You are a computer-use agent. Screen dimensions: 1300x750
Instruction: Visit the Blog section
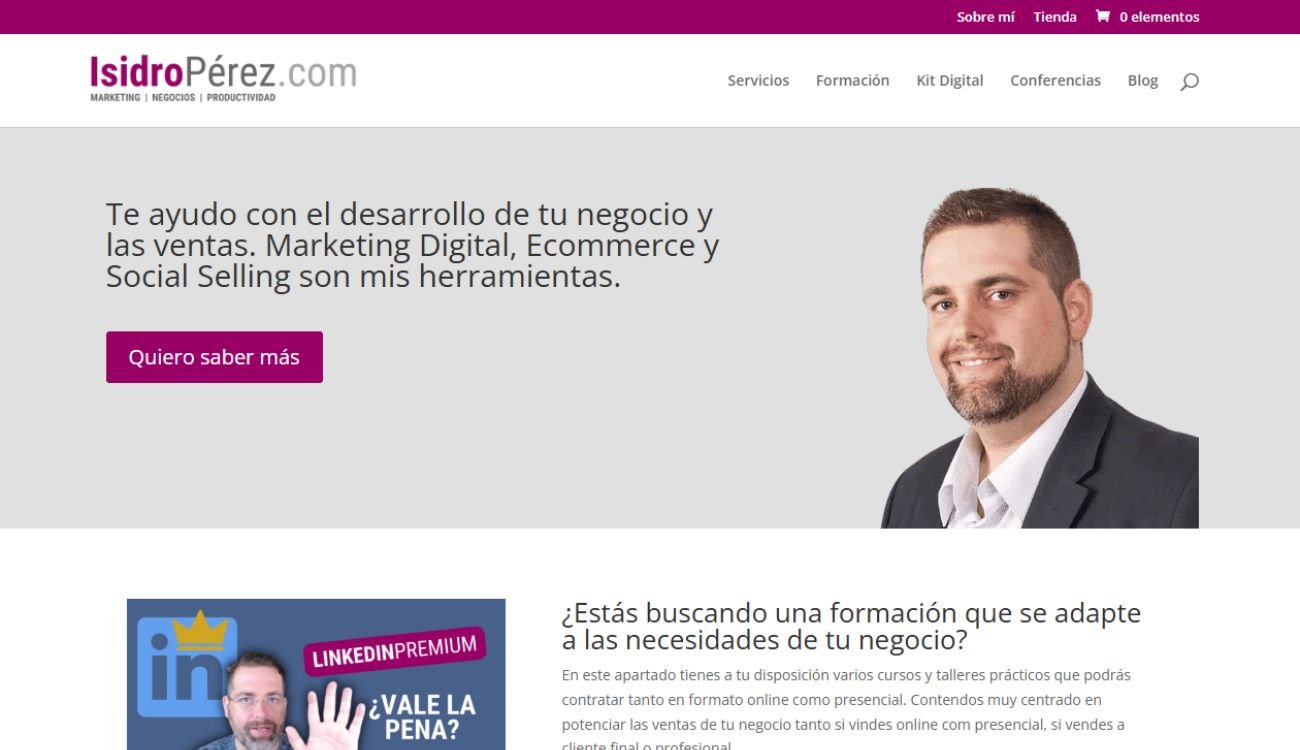pyautogui.click(x=1143, y=81)
